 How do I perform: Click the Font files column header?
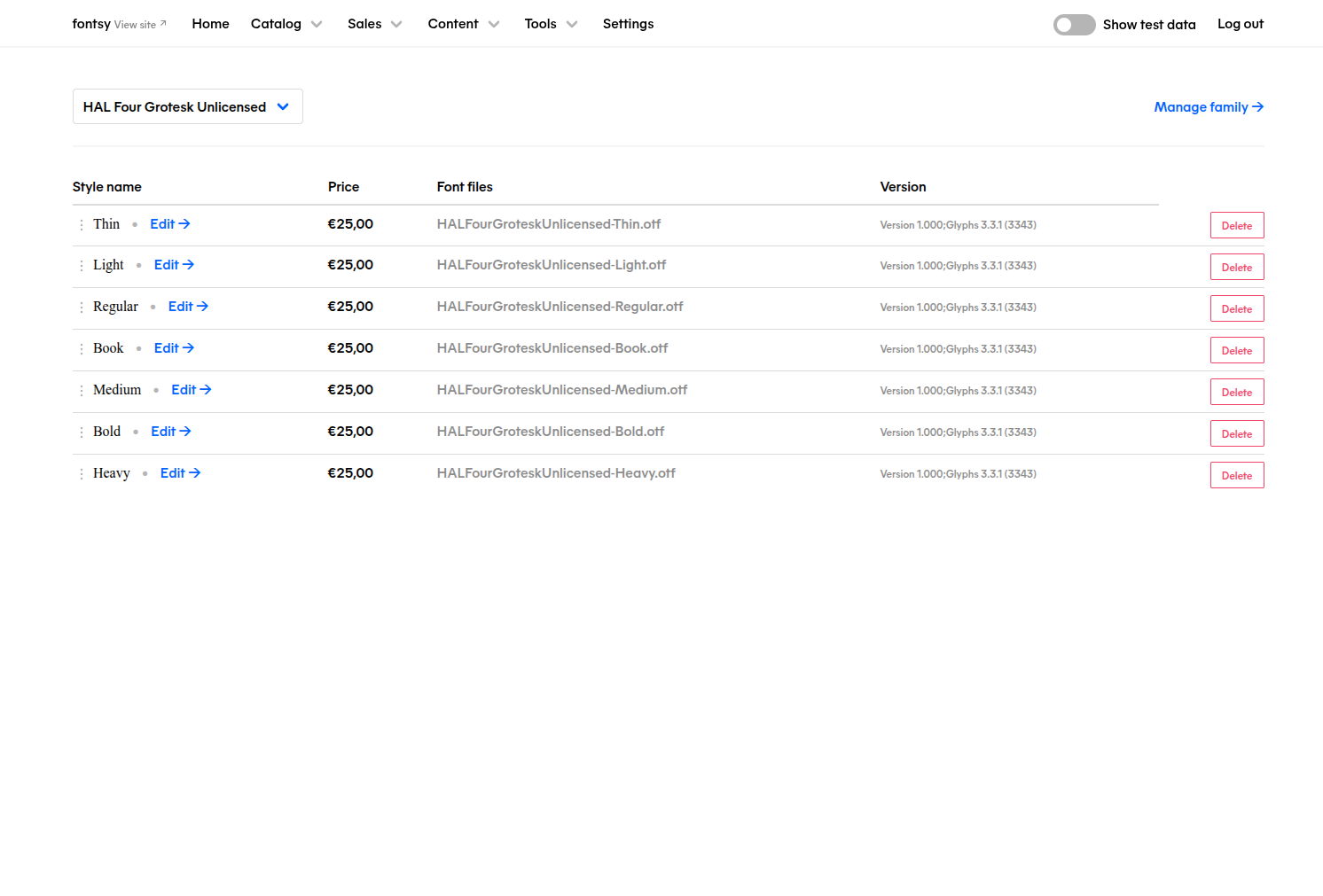click(465, 187)
